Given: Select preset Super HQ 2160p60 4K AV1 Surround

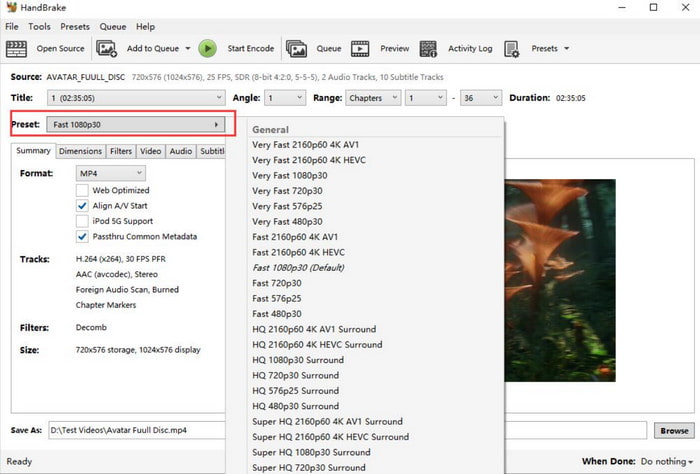Looking at the screenshot, I should (x=327, y=422).
